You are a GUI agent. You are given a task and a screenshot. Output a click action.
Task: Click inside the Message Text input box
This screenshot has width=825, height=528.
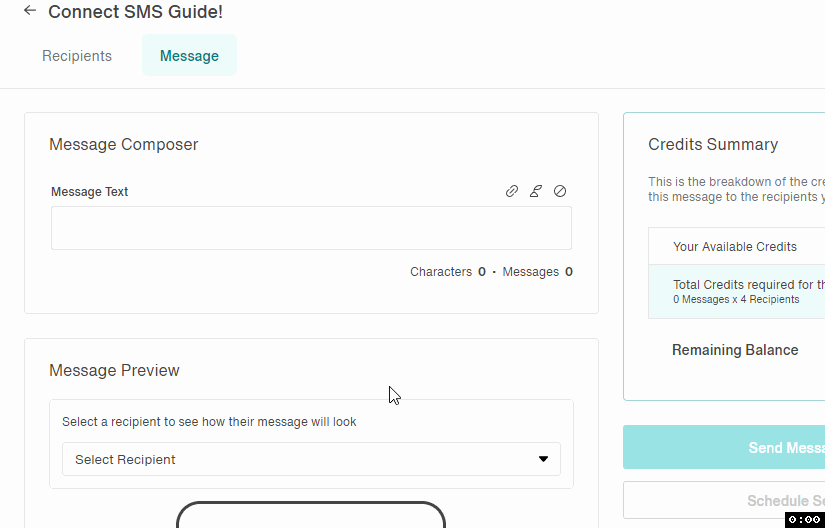311,228
